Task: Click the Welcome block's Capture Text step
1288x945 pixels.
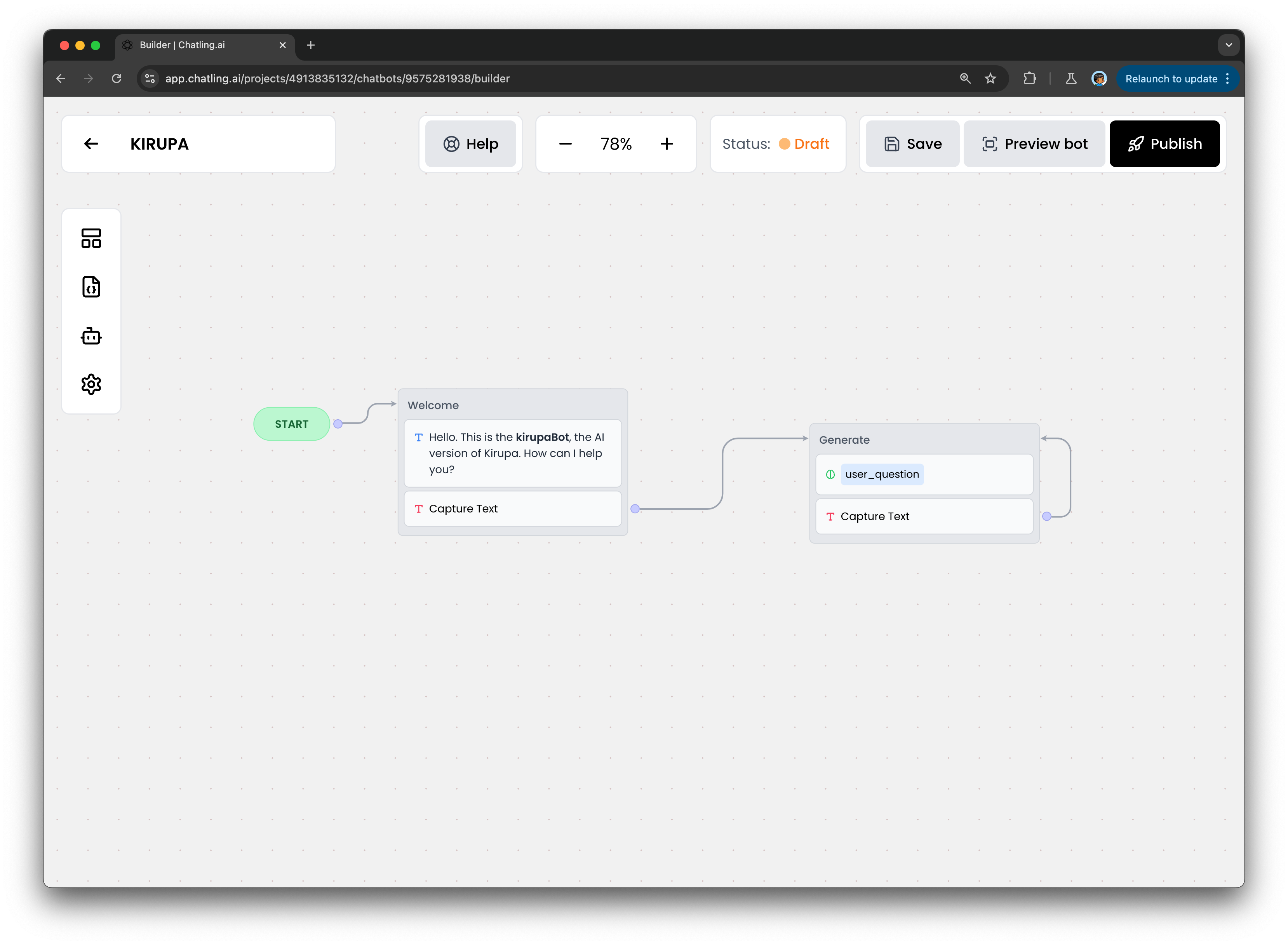Action: (x=512, y=509)
